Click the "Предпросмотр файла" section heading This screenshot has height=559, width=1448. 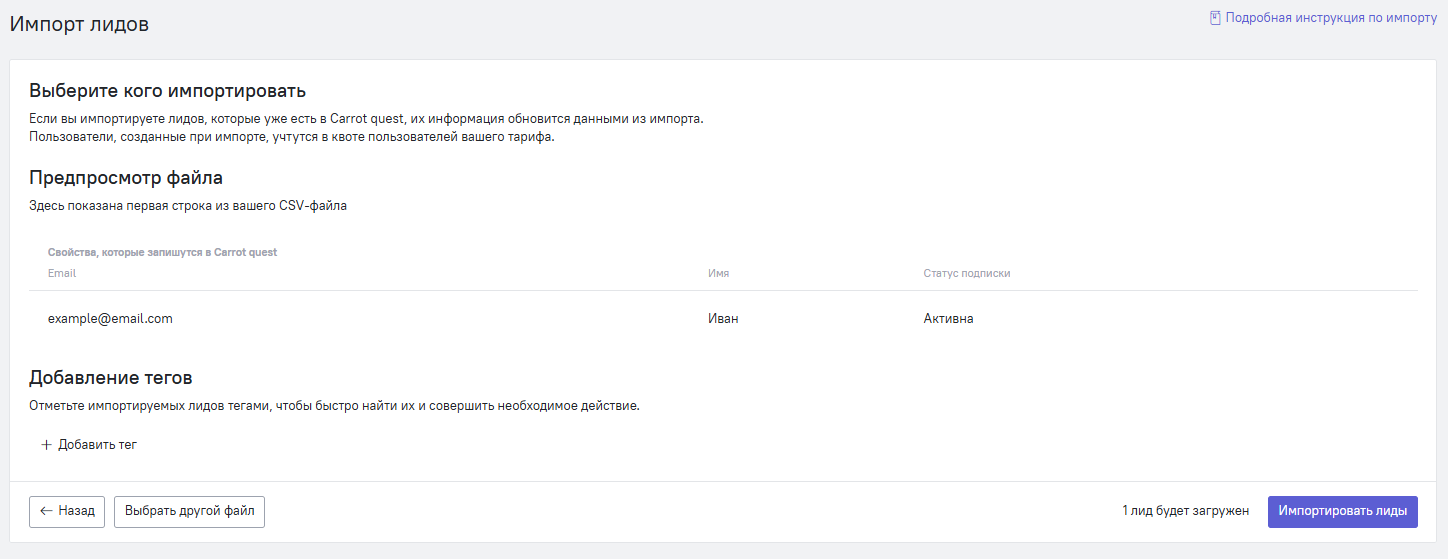tap(126, 178)
